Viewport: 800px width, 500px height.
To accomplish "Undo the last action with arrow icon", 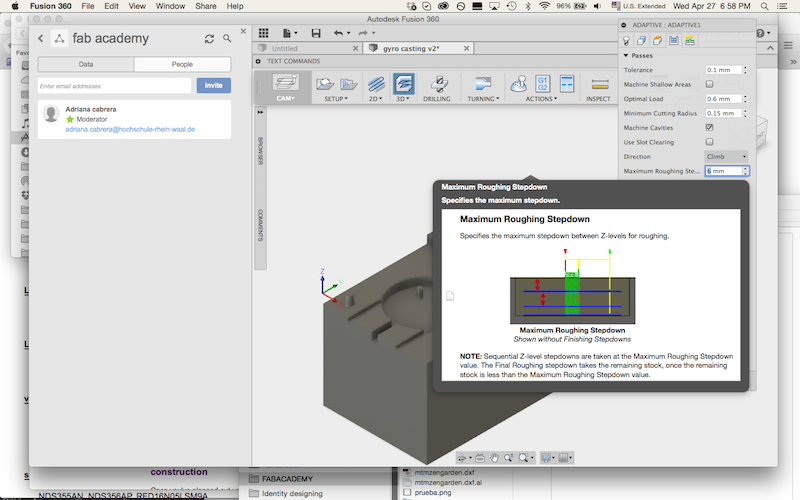I will click(x=339, y=33).
